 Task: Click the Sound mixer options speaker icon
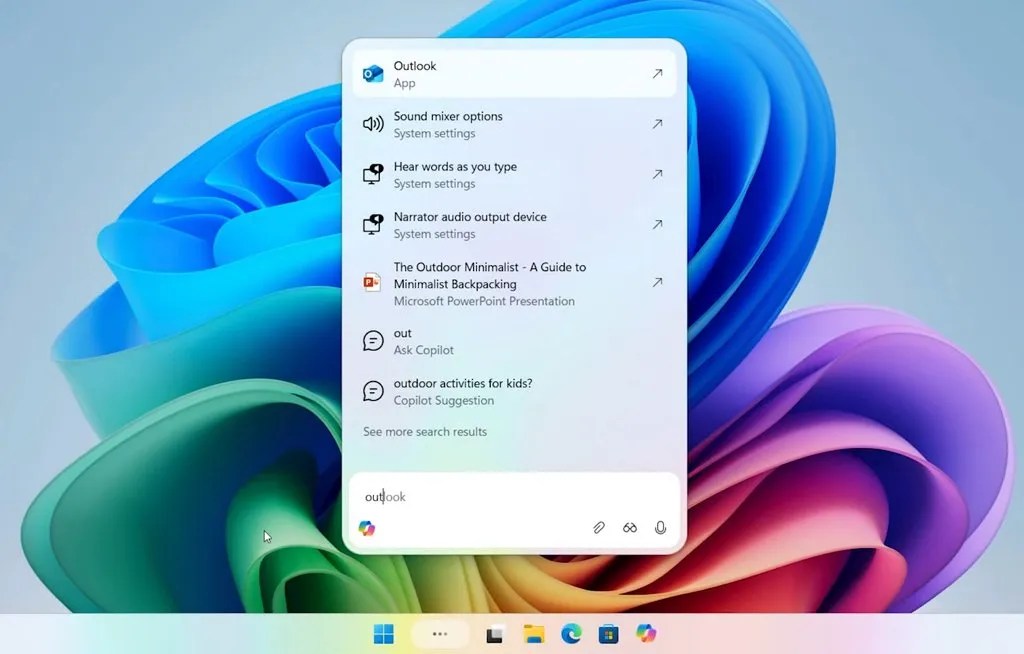tap(372, 124)
